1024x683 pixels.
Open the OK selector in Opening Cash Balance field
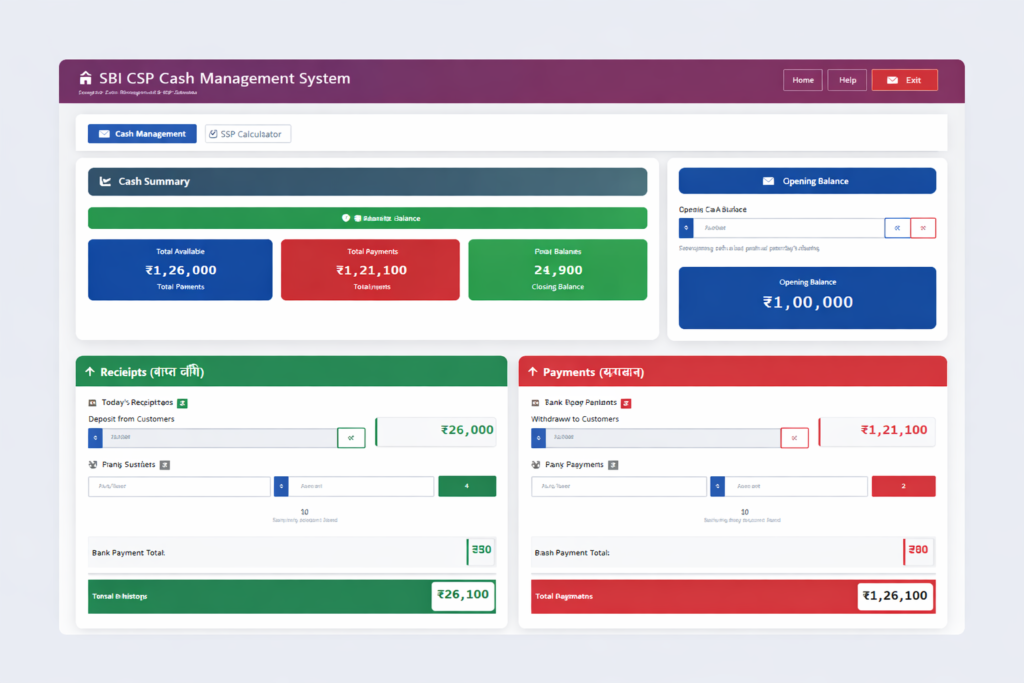click(x=897, y=227)
